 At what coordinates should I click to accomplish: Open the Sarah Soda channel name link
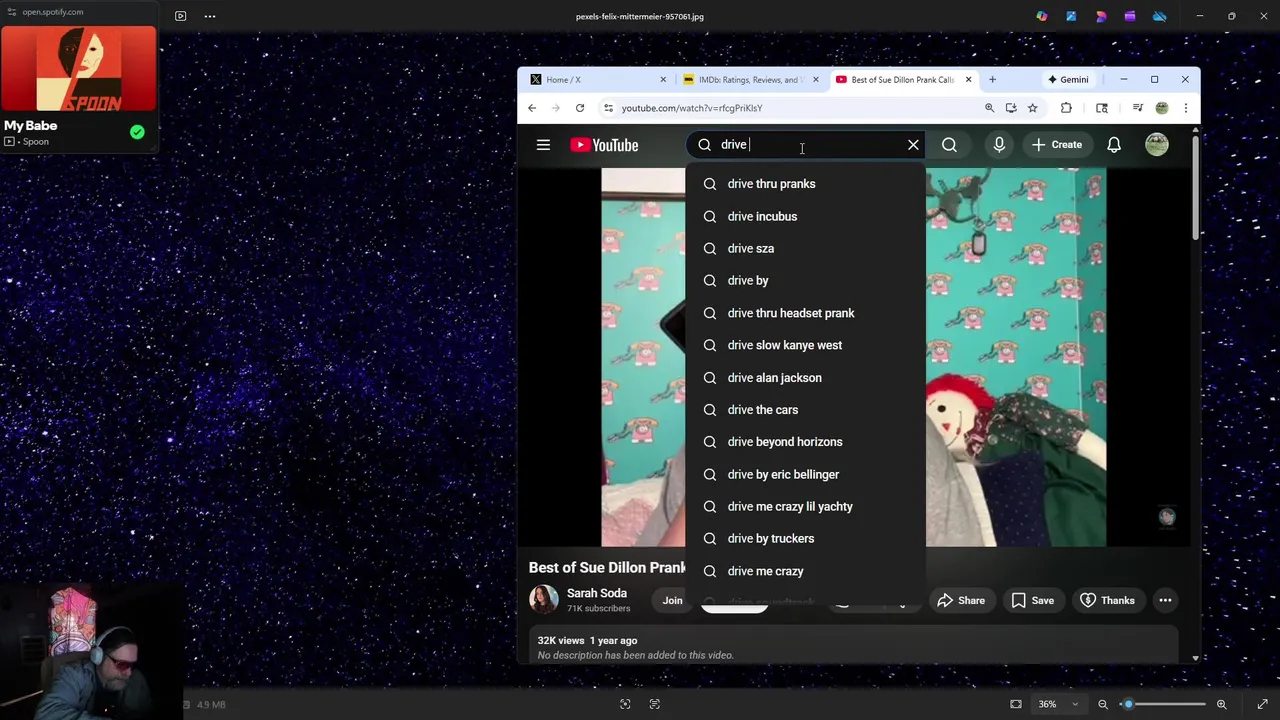tap(597, 593)
